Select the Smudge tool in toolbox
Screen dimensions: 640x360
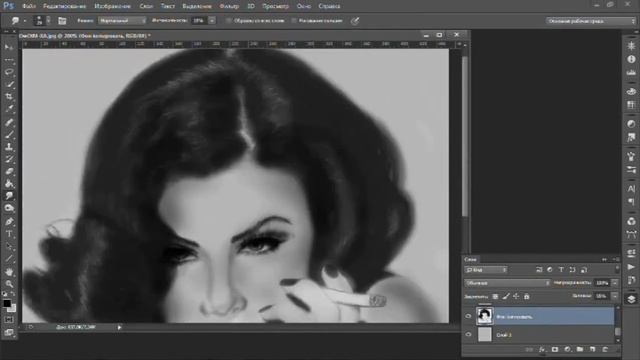pos(9,196)
